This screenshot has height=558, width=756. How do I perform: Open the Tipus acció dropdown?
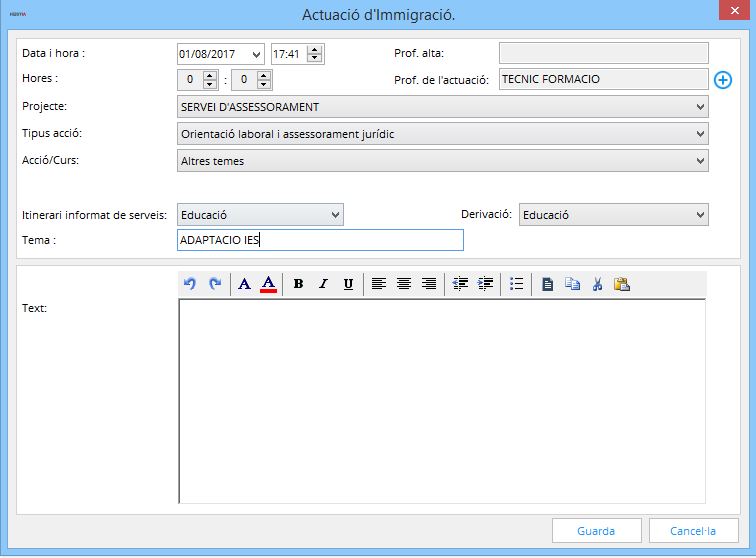click(x=698, y=133)
